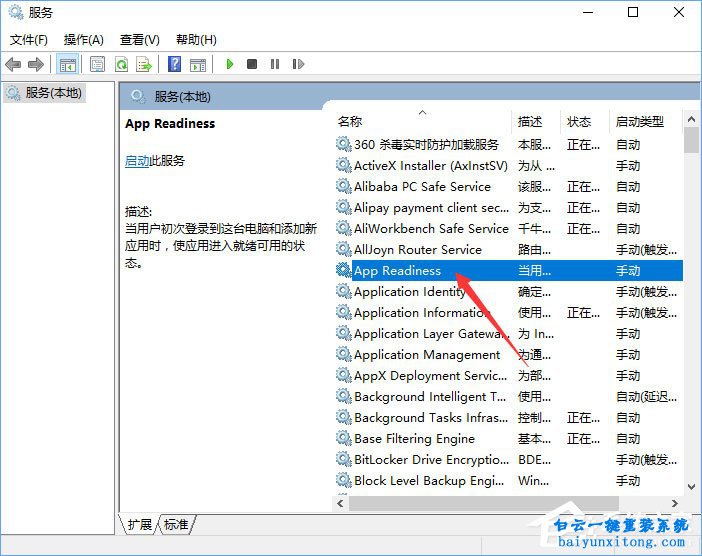Viewport: 702px width, 556px height.
Task: Click the vertical scrollbar up arrow
Action: (x=691, y=119)
